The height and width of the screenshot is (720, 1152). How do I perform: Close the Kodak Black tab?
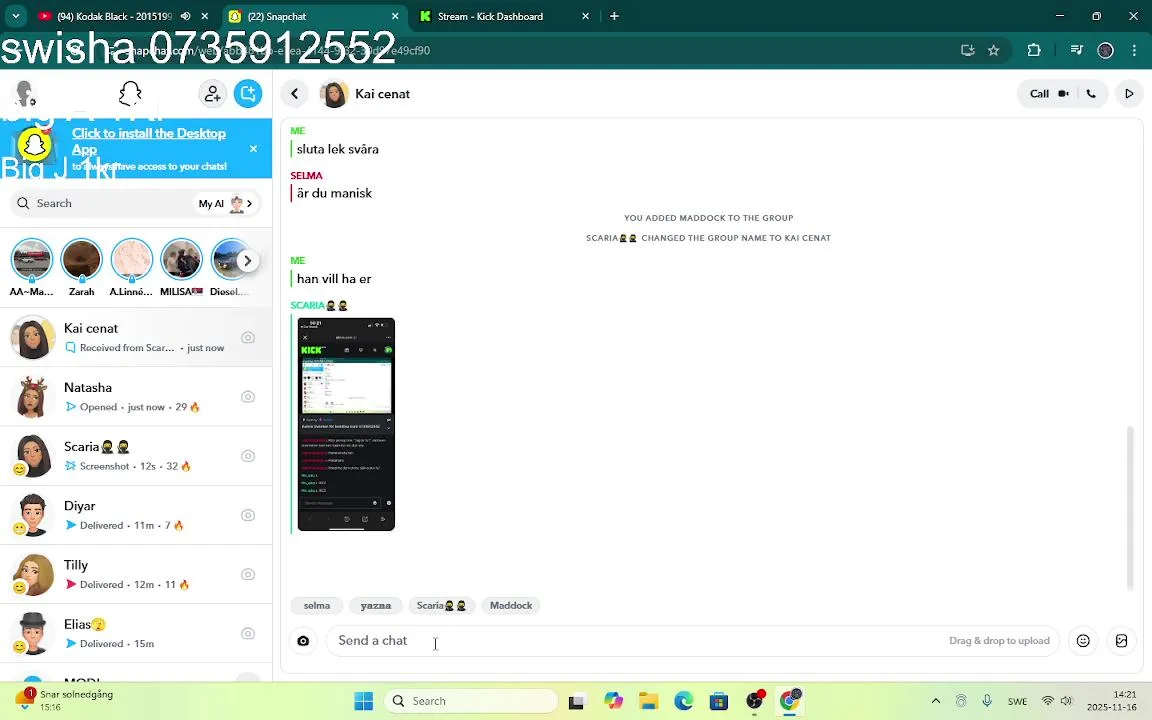tap(205, 16)
